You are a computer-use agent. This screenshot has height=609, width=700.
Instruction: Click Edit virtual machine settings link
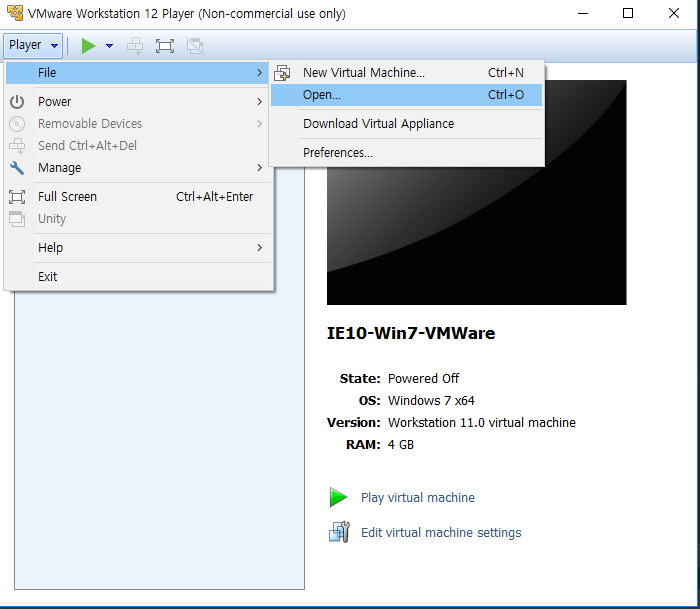coord(441,533)
